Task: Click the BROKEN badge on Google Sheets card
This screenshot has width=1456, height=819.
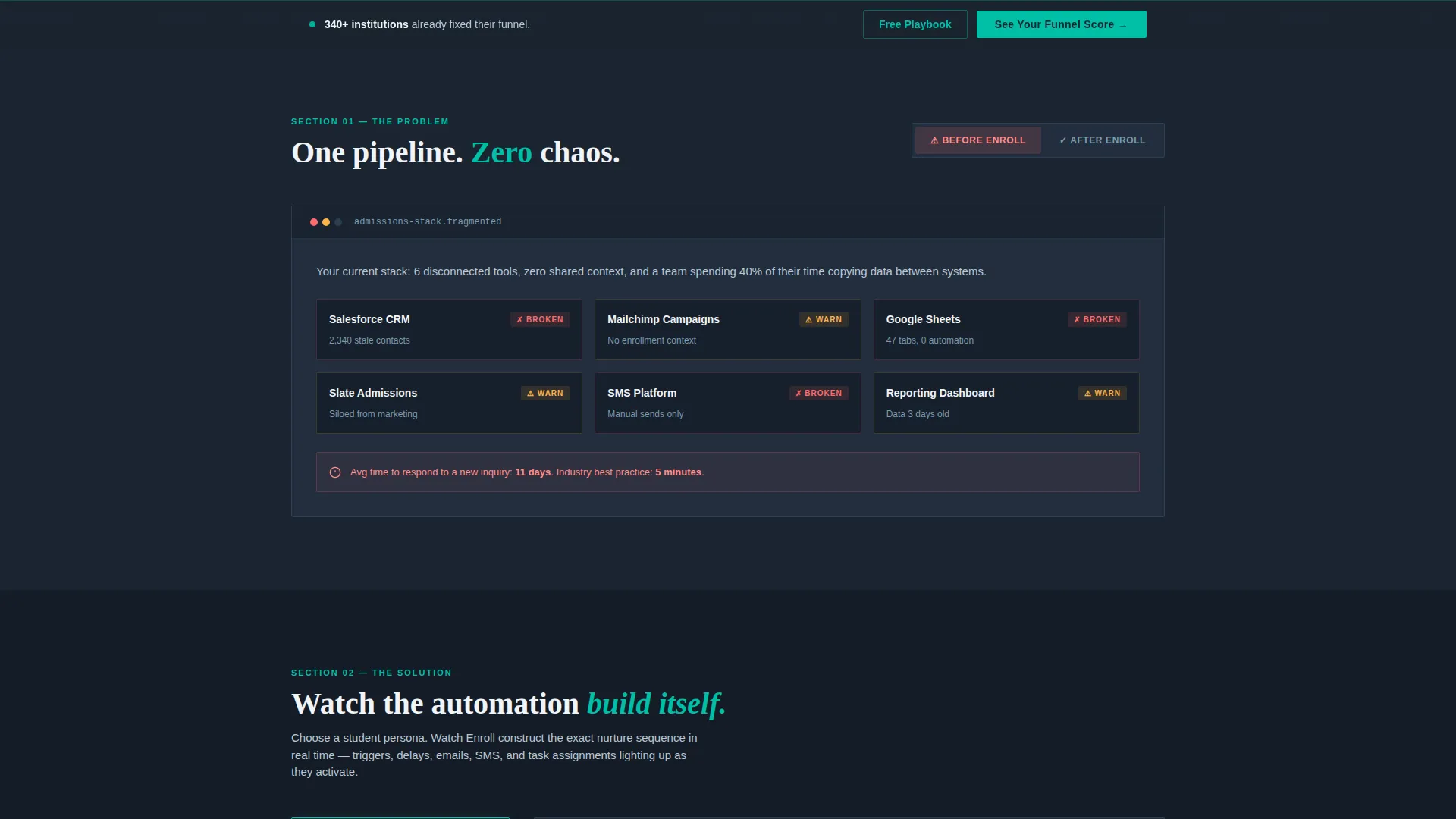Action: (x=1097, y=320)
